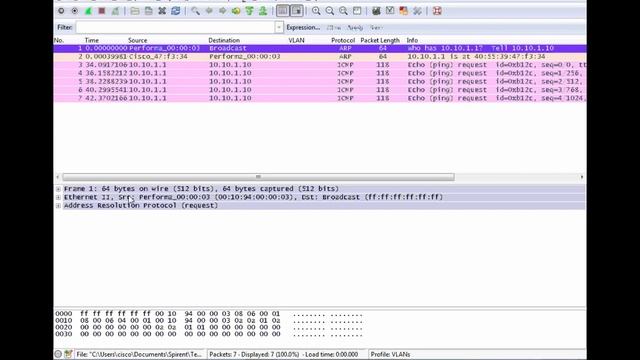Image resolution: width=640 pixels, height=360 pixels.
Task: Toggle packet list colorization
Action: [x=282, y=11]
